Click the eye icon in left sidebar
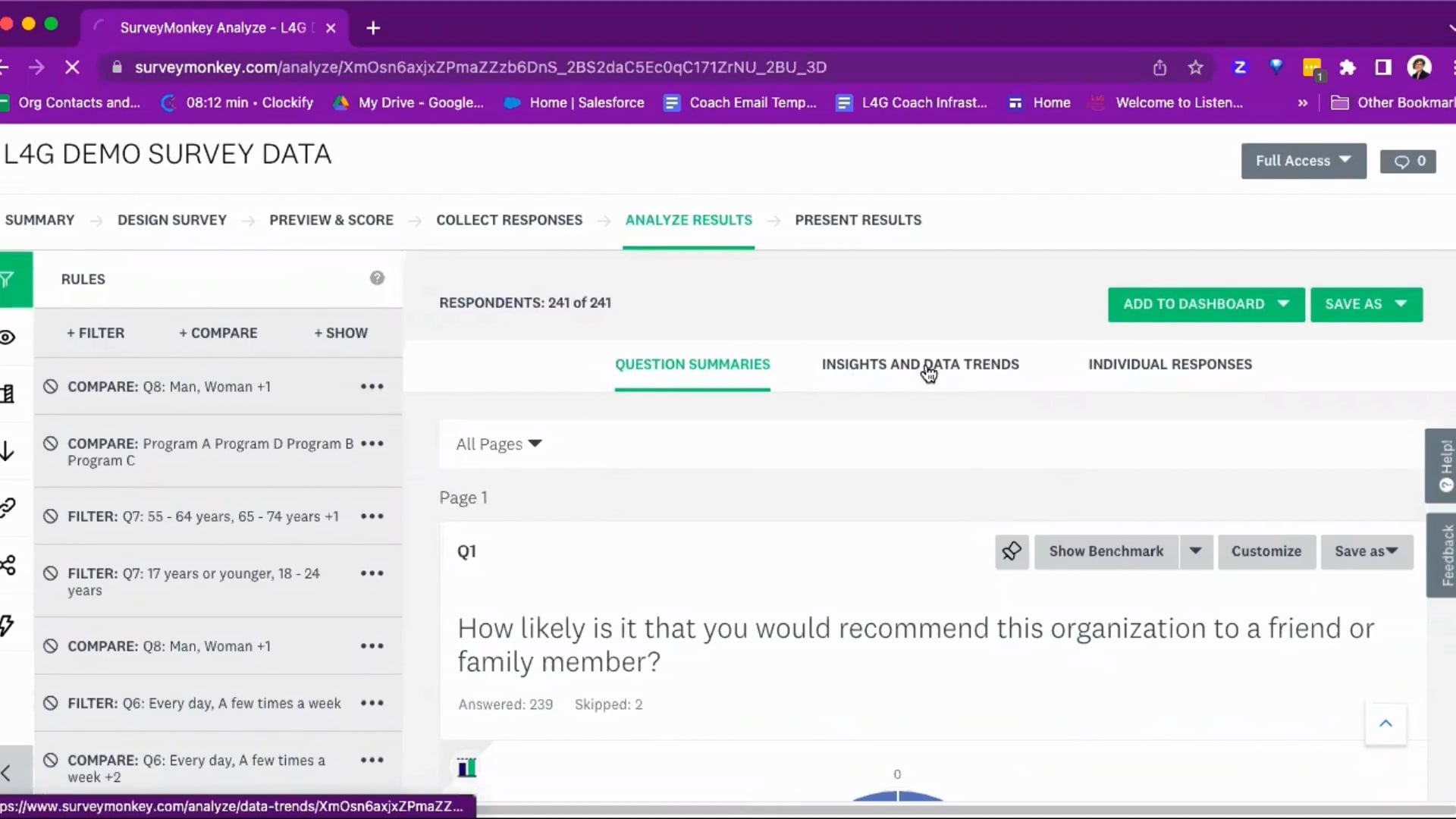 point(8,337)
